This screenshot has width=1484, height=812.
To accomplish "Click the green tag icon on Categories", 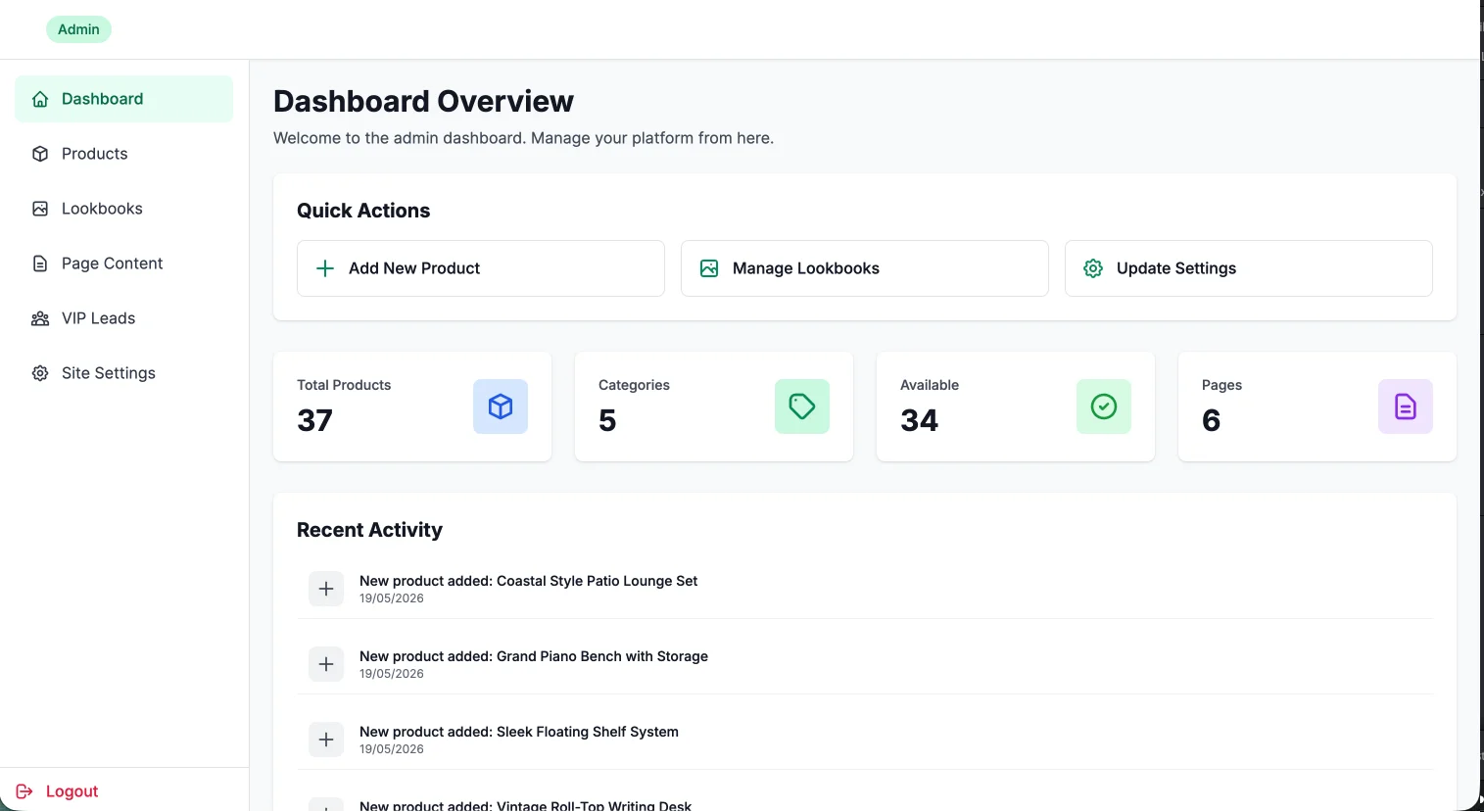I will [802, 406].
